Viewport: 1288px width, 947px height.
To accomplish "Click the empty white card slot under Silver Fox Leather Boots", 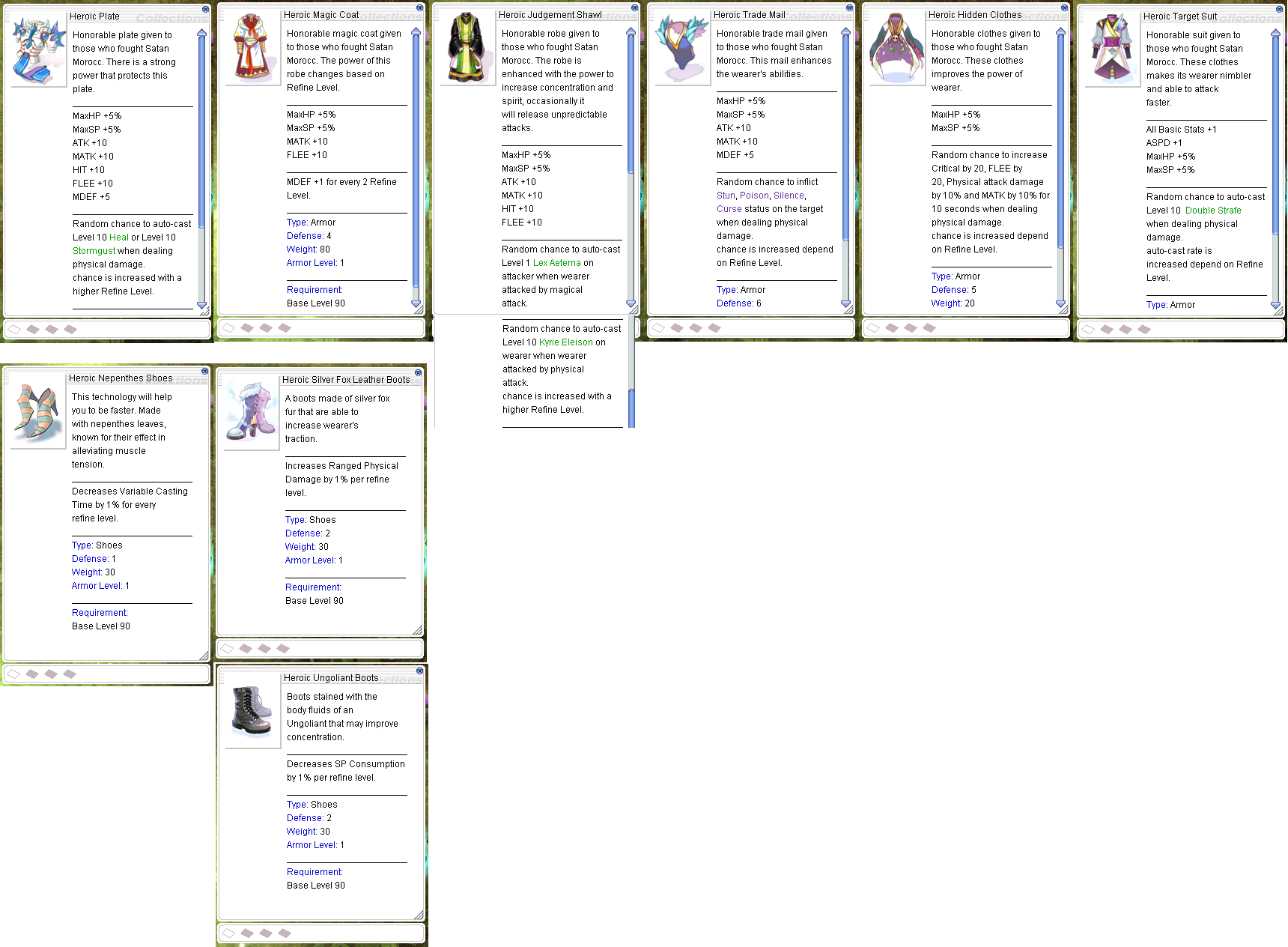I will [x=227, y=648].
